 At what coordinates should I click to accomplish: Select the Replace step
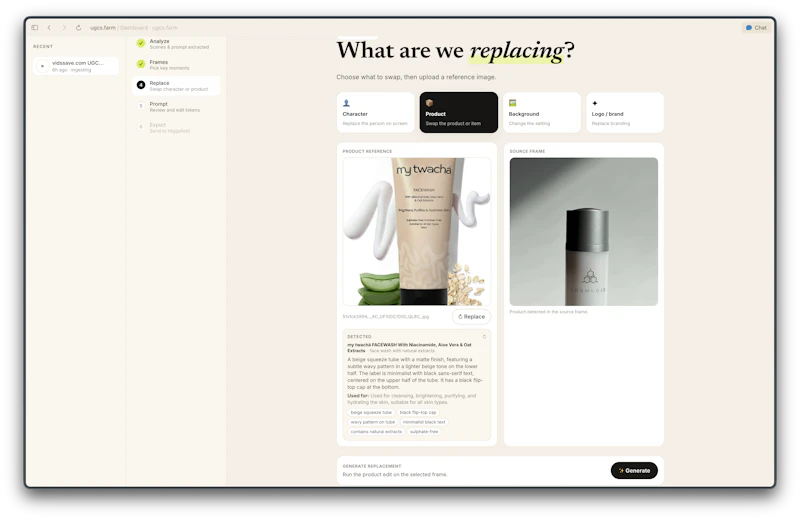click(176, 86)
